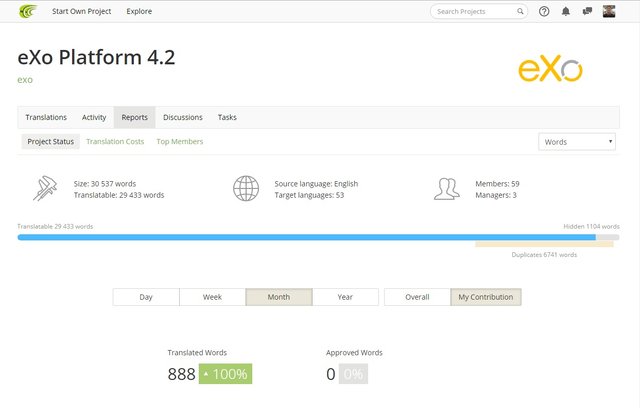Image resolution: width=640 pixels, height=408 pixels.
Task: Switch to the Translations tab
Action: (46, 118)
